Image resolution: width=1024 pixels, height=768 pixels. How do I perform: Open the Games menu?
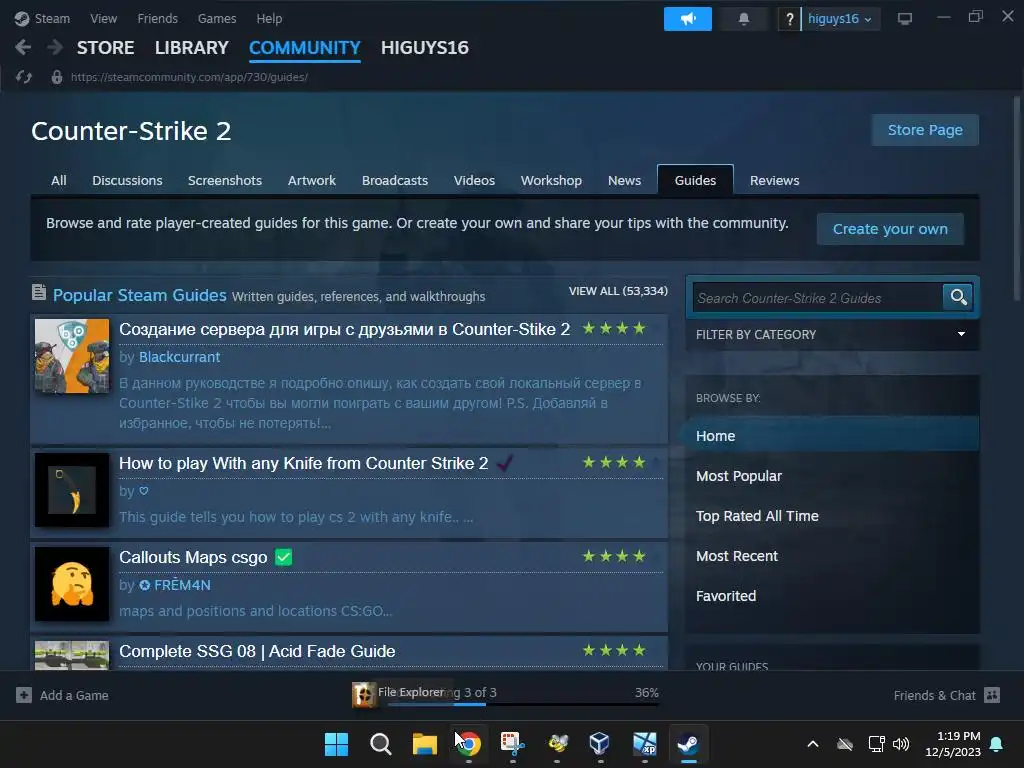217,18
